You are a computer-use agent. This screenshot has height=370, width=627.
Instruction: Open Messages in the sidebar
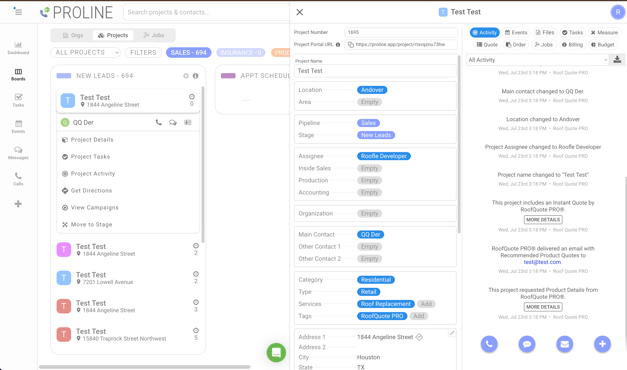(x=18, y=153)
